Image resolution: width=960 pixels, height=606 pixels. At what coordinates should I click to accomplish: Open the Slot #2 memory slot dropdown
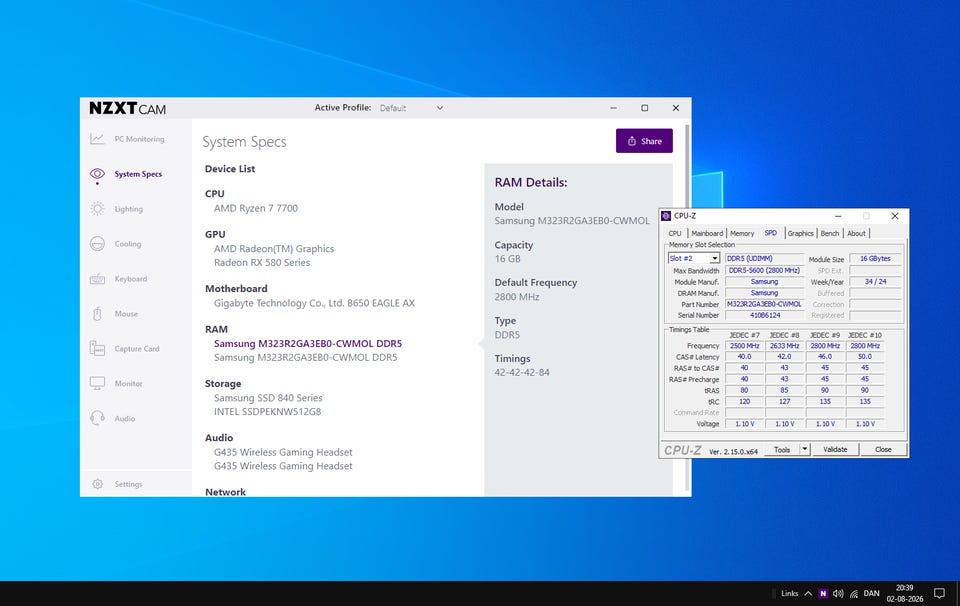tap(693, 258)
